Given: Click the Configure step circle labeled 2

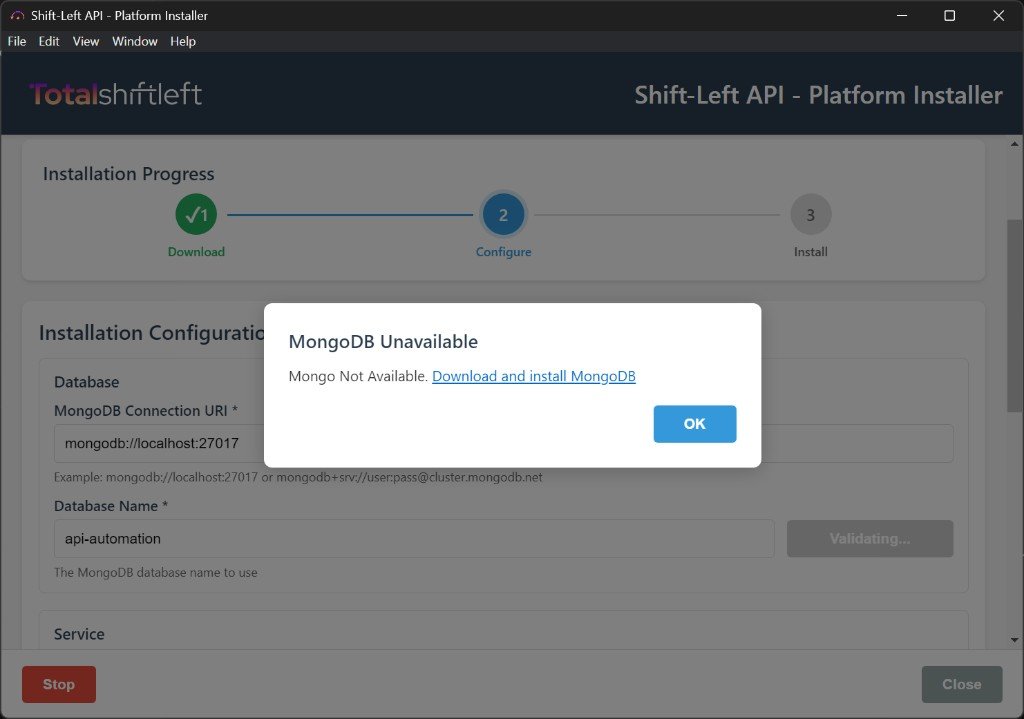Looking at the screenshot, I should coord(503,214).
